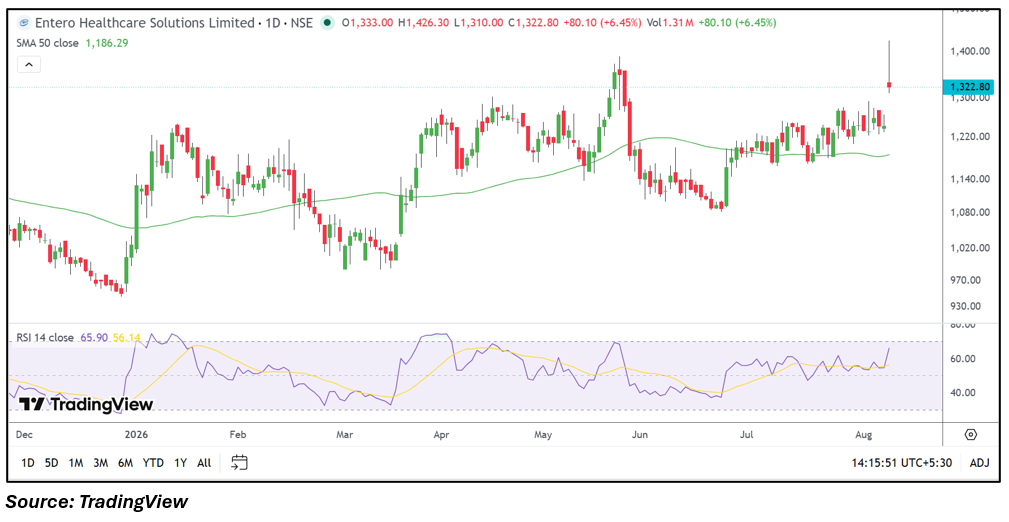The image size is (1009, 522).
Task: Click the 2026 year label on time axis
Action: click(135, 434)
